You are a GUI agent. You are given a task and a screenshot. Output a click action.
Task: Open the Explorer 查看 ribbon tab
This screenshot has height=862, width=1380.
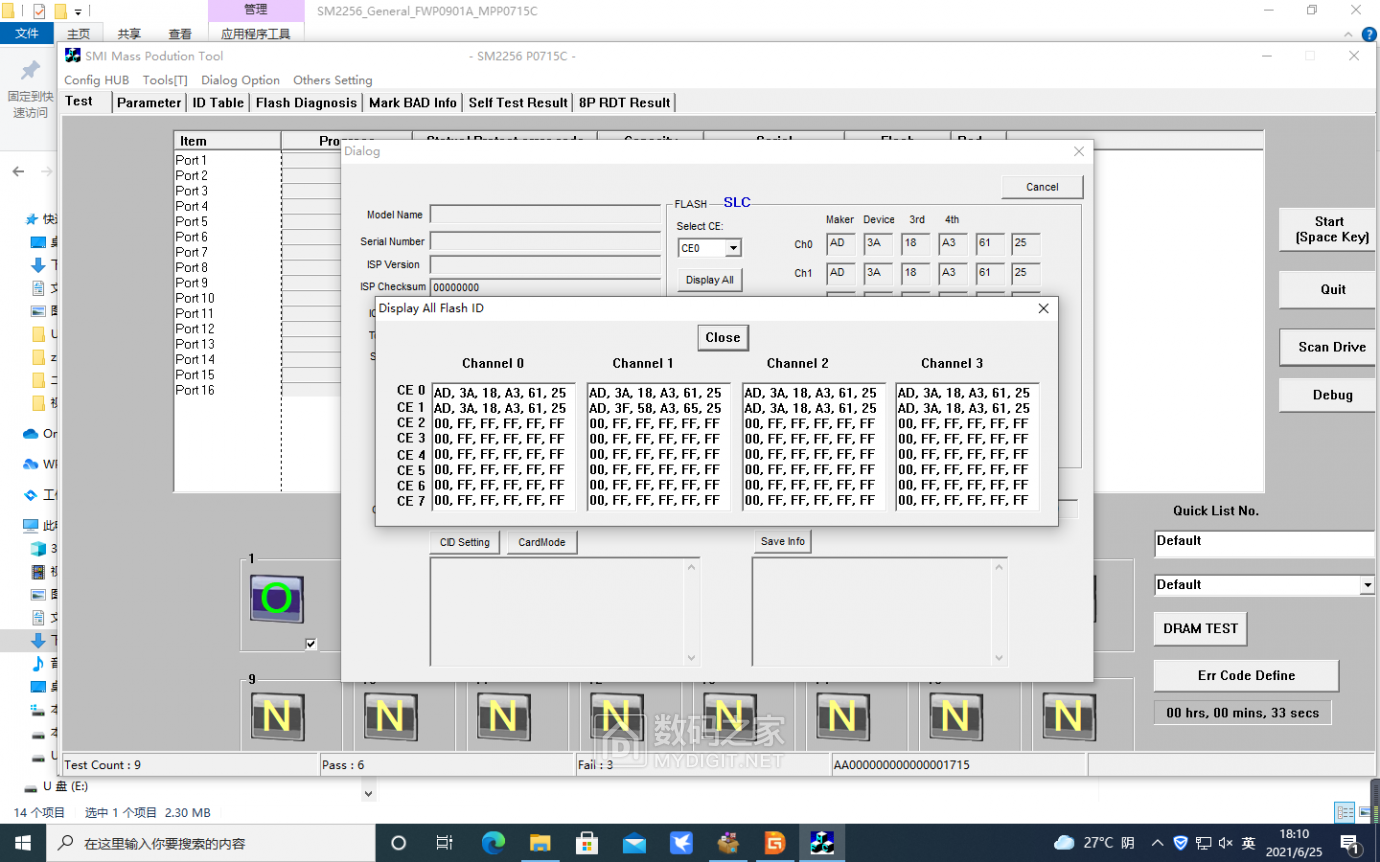180,34
